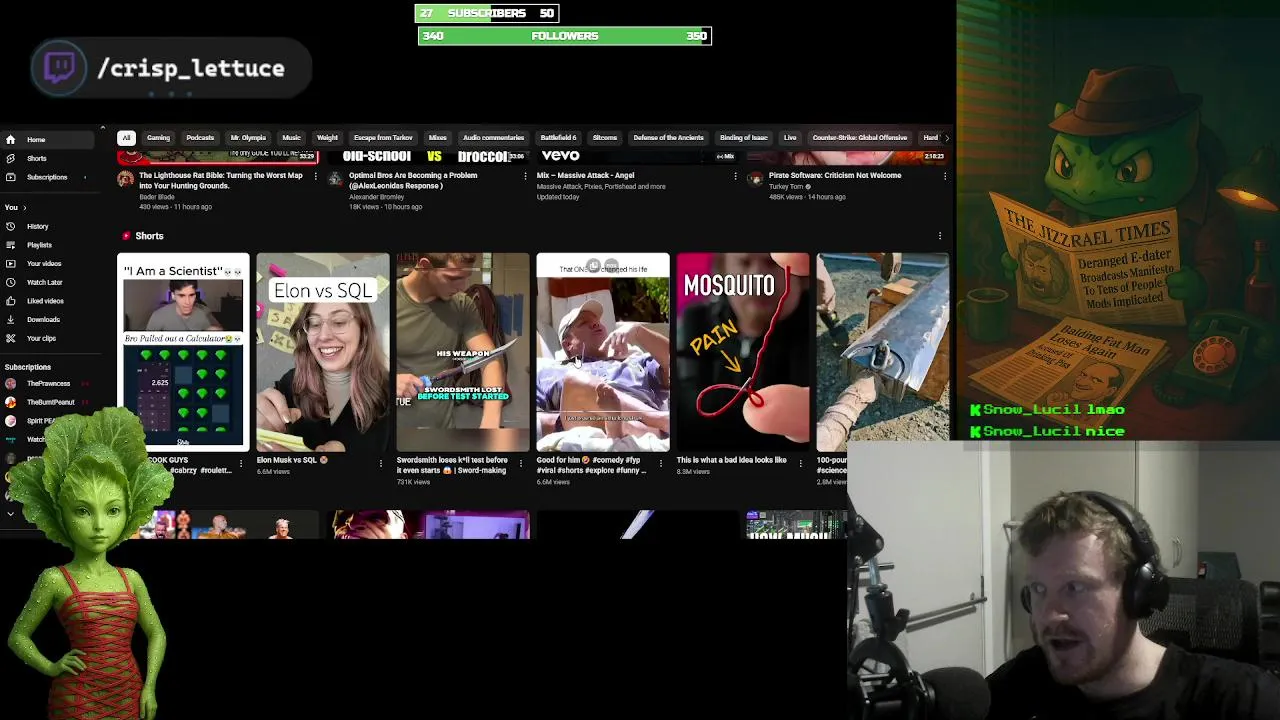Select the Escape from Tarkov chip

383,138
